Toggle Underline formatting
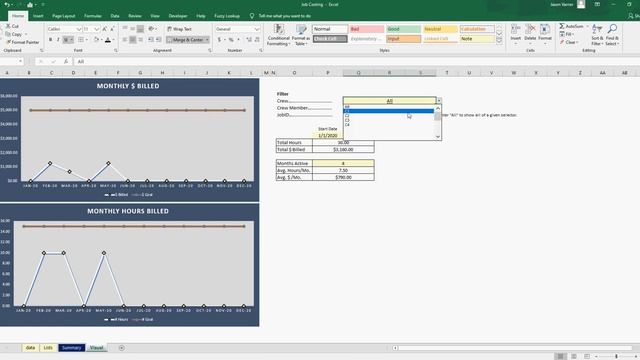This screenshot has height=360, width=640. [66, 40]
